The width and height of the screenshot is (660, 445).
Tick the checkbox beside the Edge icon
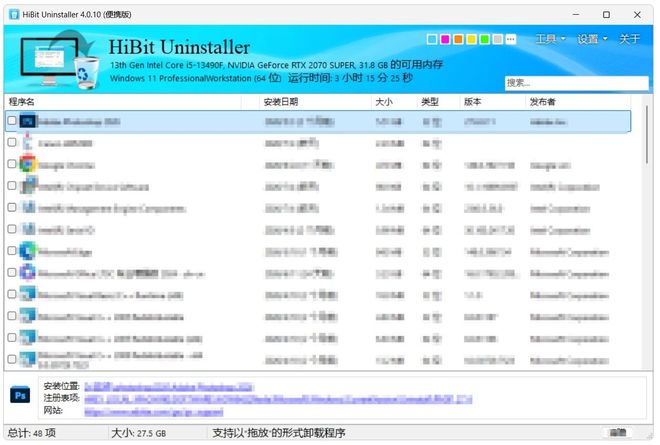[x=12, y=251]
